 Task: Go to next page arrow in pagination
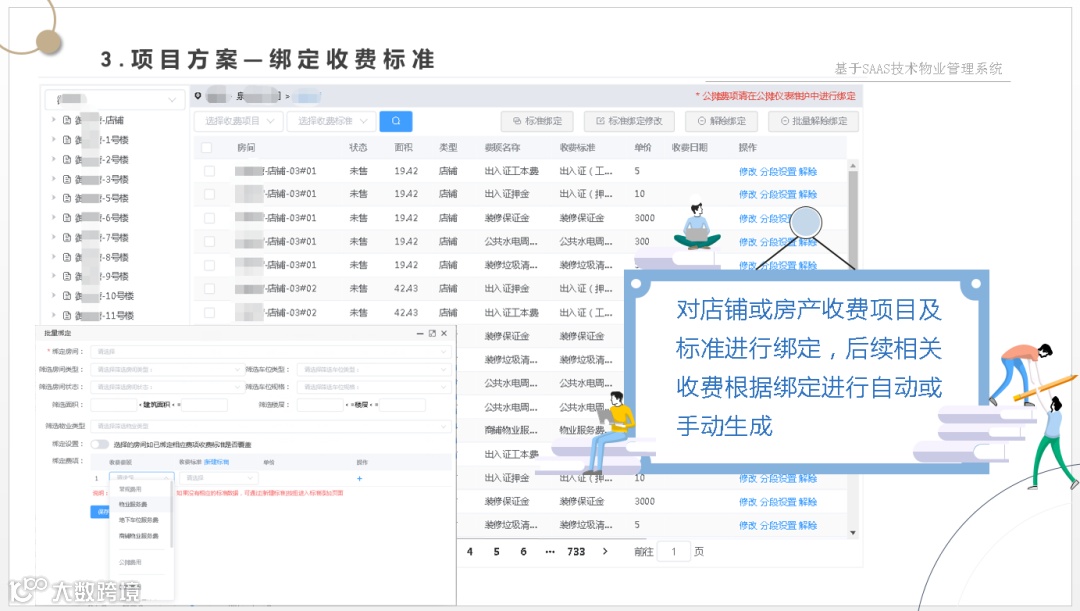click(605, 551)
